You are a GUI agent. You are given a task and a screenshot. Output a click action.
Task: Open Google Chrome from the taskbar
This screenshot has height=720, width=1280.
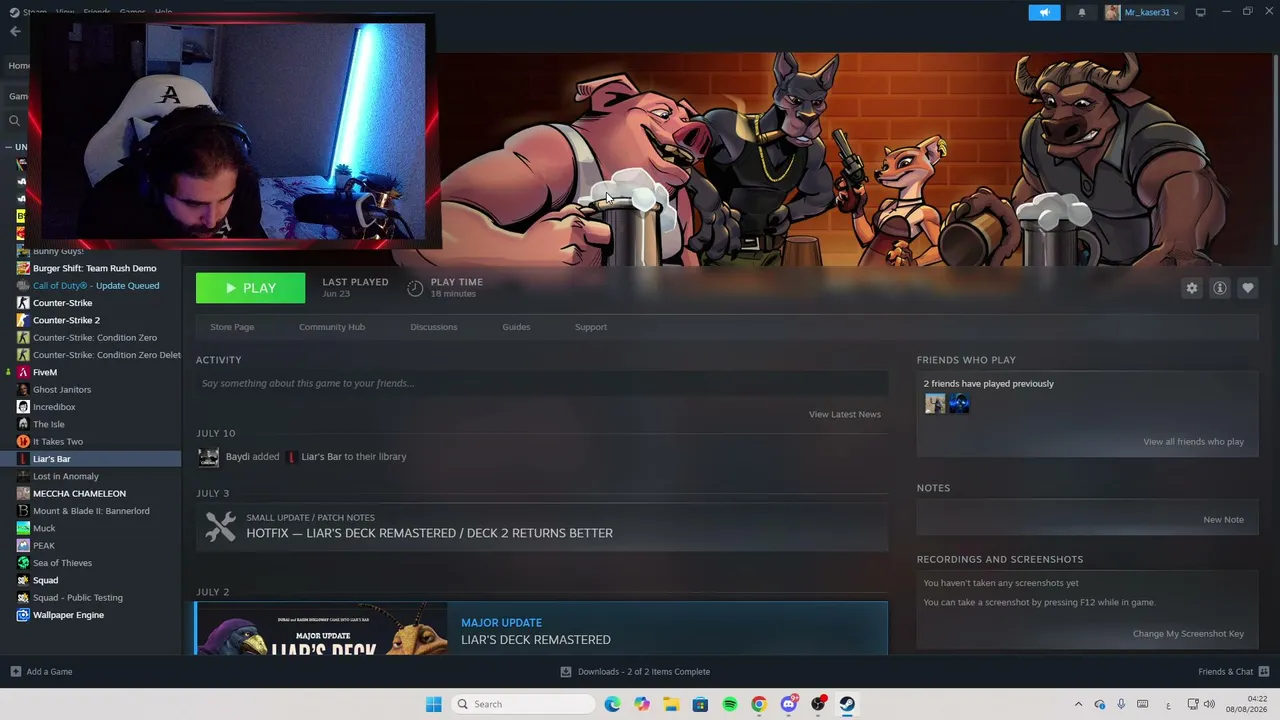759,704
